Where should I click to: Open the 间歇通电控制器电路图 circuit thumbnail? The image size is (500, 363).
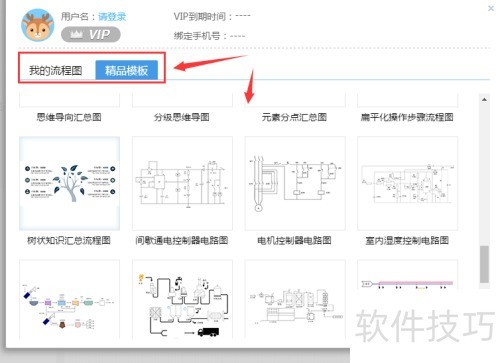[x=182, y=183]
